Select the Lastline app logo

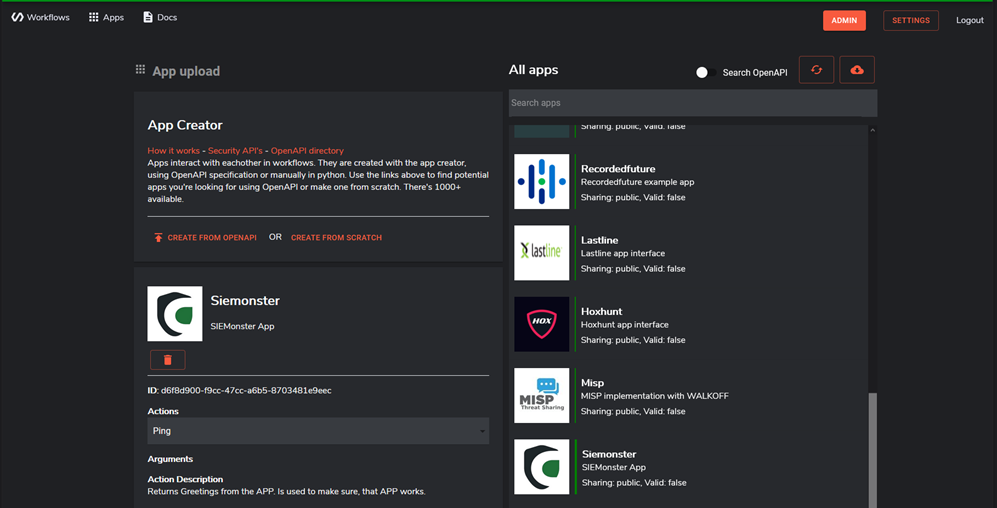click(x=542, y=252)
